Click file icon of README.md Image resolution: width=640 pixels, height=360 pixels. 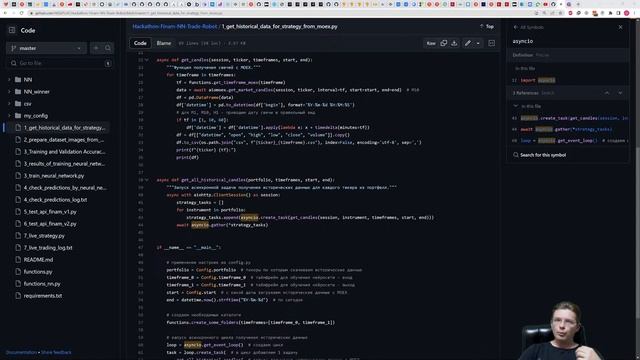pos(18,260)
